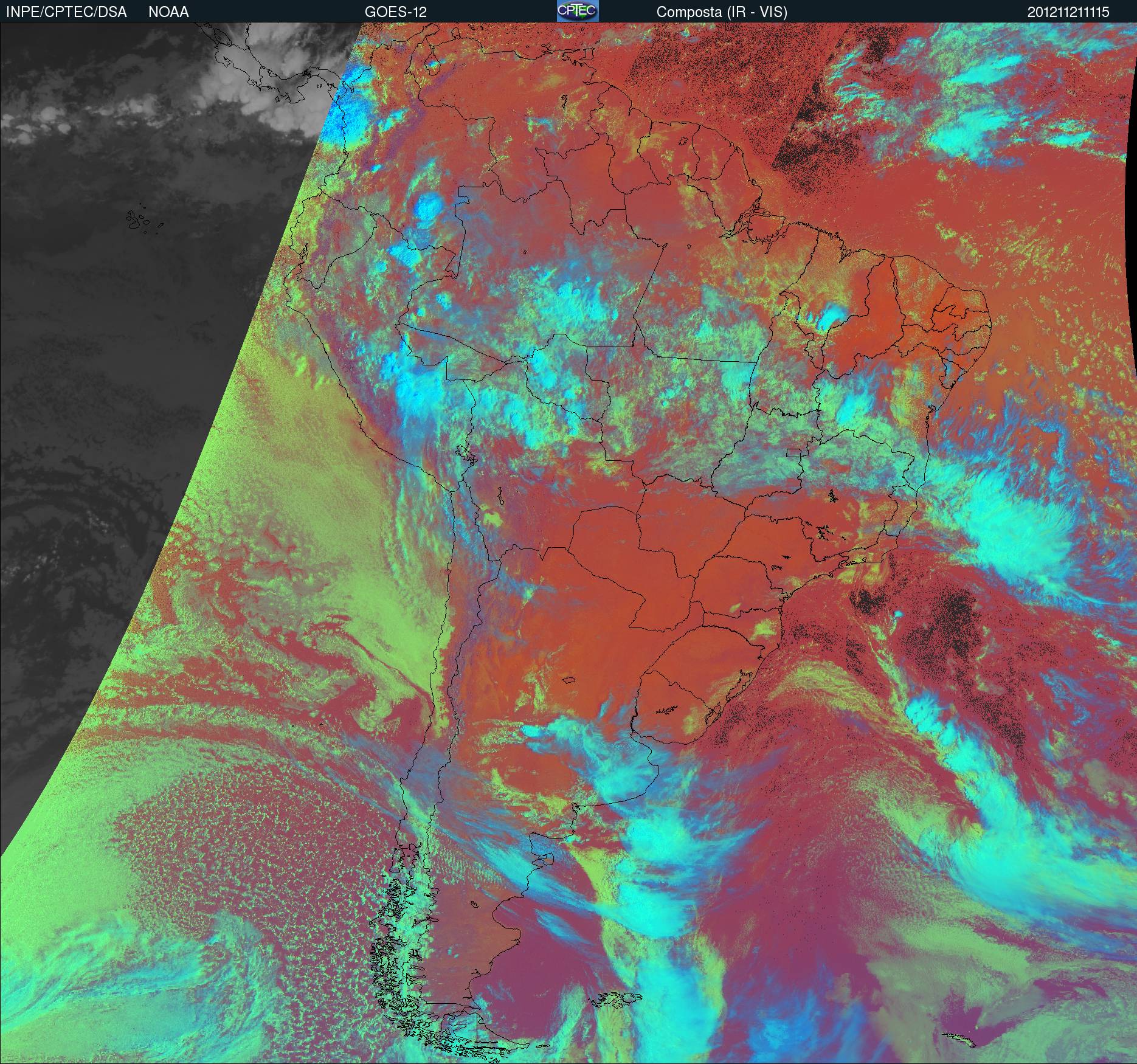
Task: Click the 201211211115 timestamp
Action: [x=1068, y=12]
